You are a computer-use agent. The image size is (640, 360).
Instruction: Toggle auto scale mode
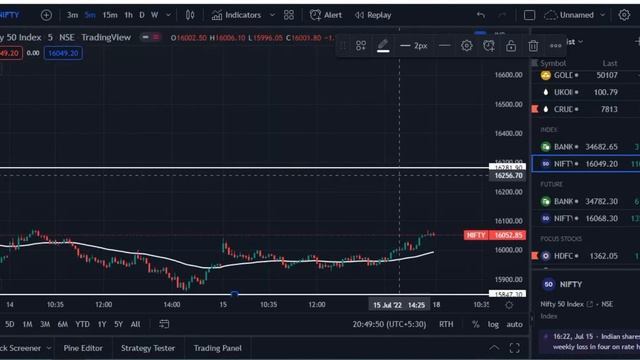tap(514, 324)
